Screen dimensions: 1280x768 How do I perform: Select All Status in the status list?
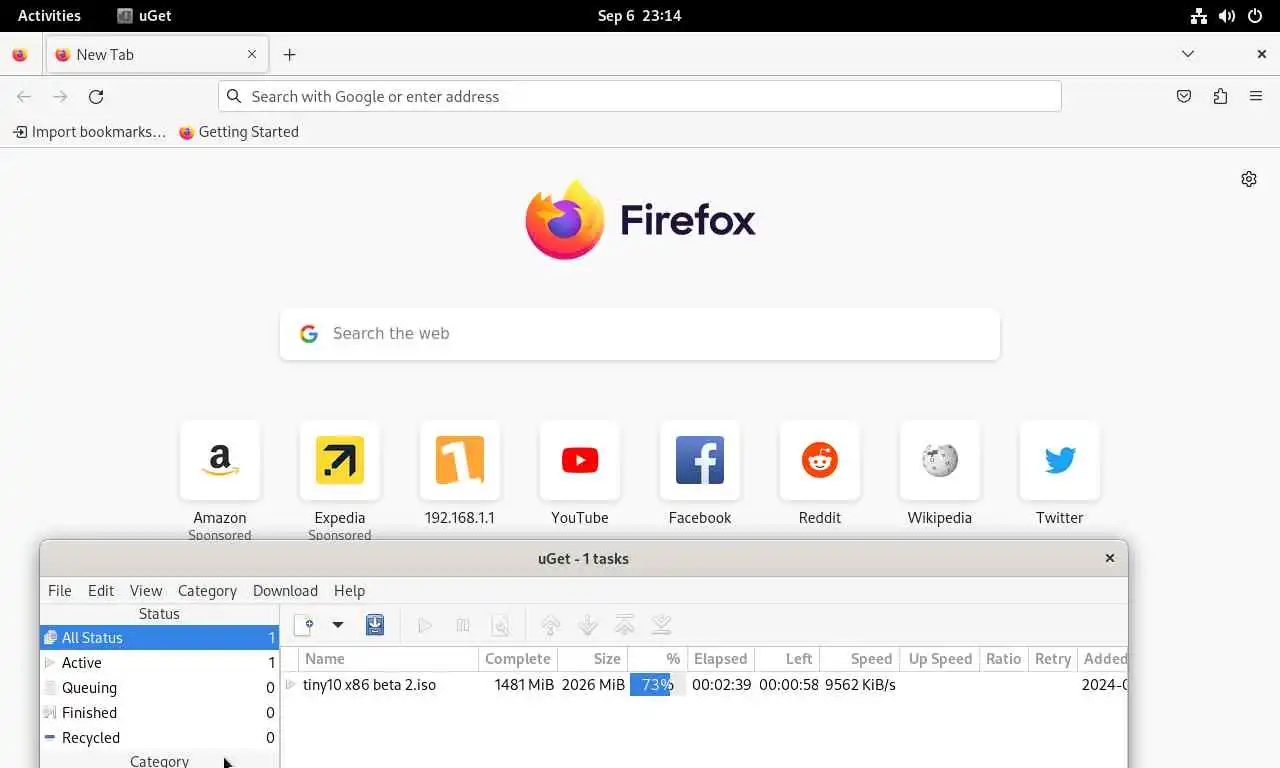(x=159, y=637)
